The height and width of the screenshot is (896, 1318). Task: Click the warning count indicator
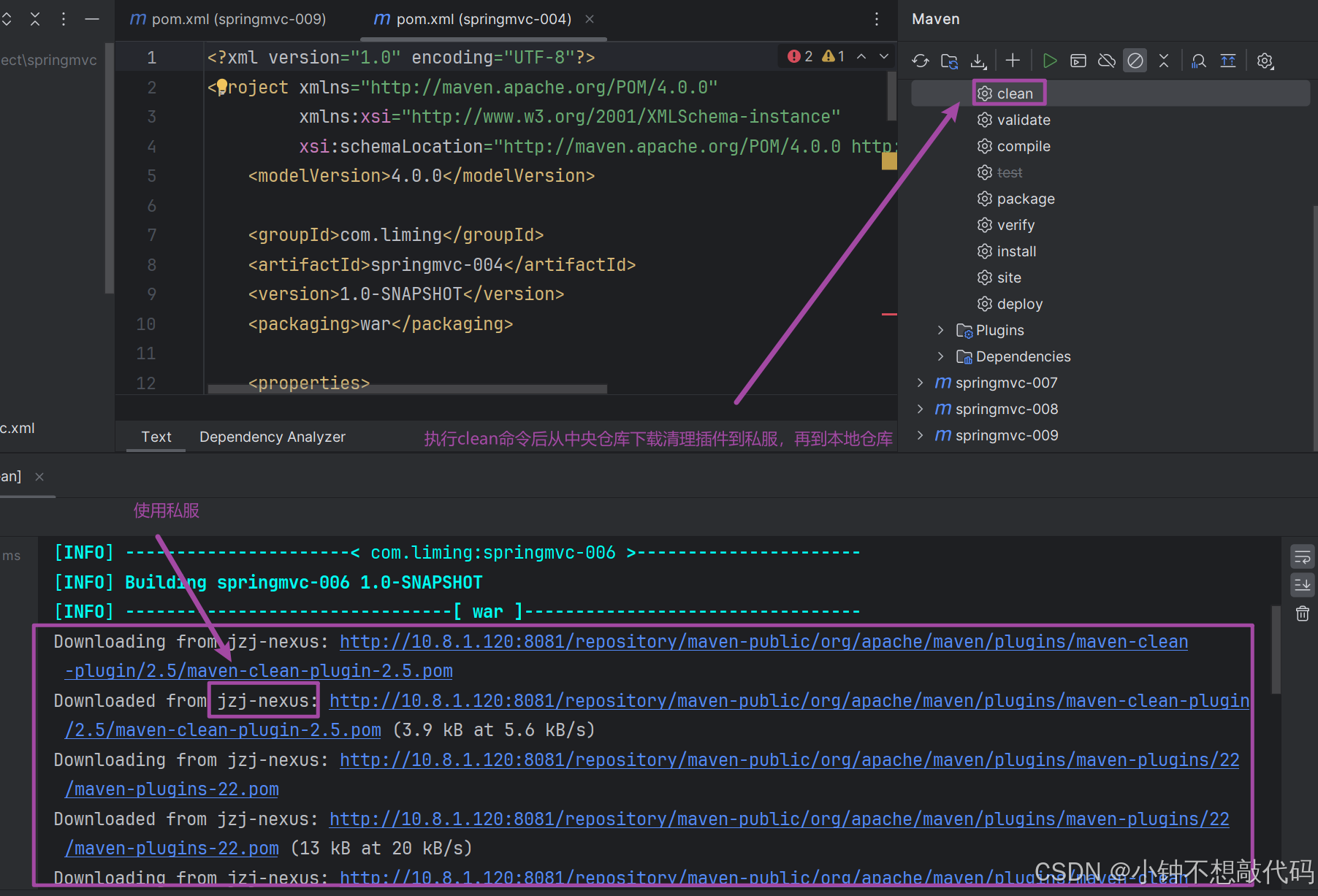[x=834, y=56]
